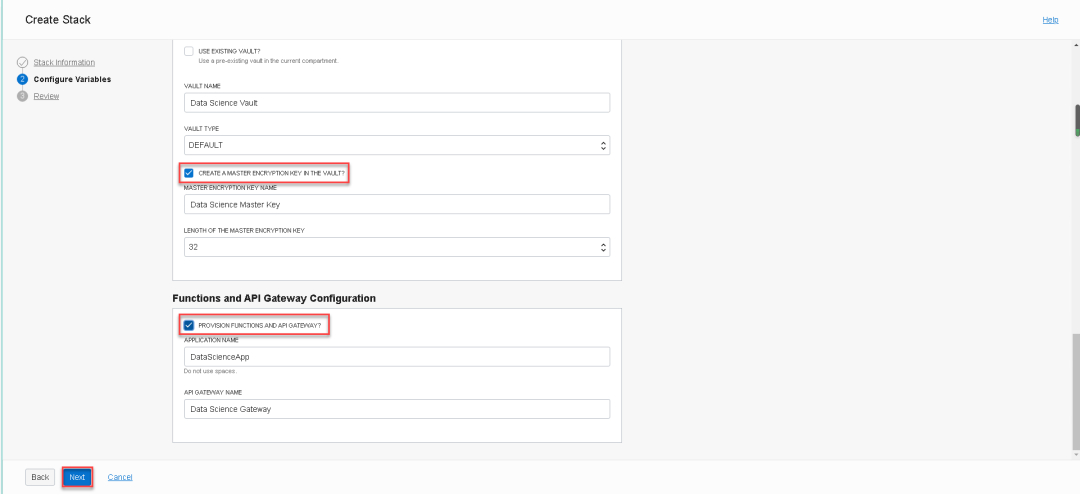Screen dimensions: 1080x494
Task: Click the Stack Information checkmark step icon
Action: point(22,62)
